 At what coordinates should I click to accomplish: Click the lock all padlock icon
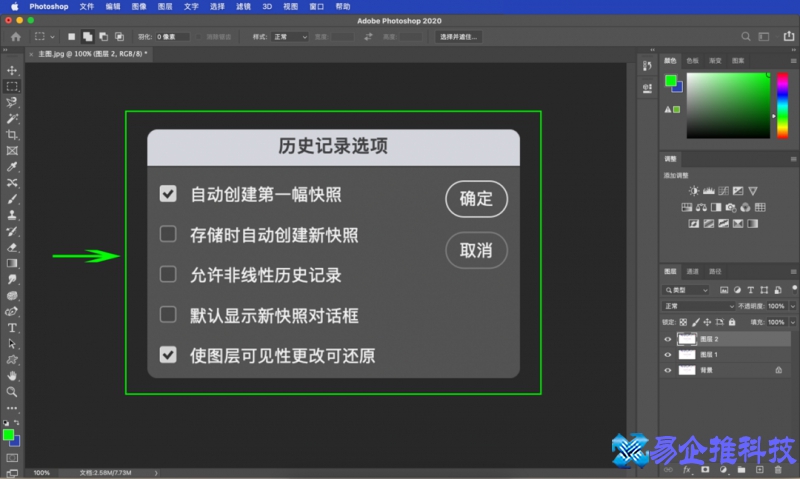(x=732, y=322)
